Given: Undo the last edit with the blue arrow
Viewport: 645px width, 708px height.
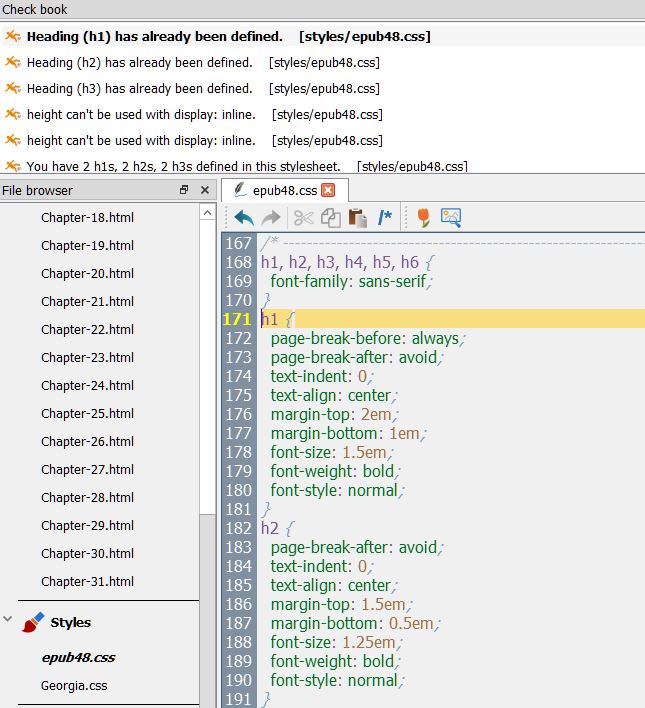Looking at the screenshot, I should click(244, 218).
